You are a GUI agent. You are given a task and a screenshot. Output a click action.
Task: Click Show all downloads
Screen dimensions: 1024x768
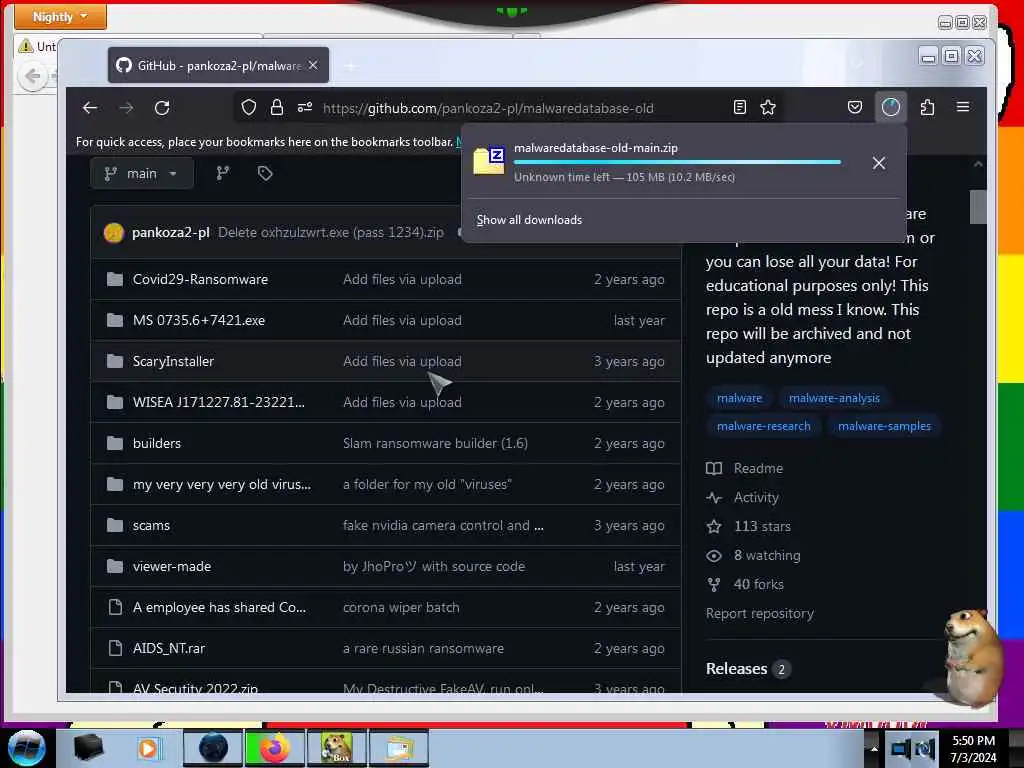click(529, 220)
